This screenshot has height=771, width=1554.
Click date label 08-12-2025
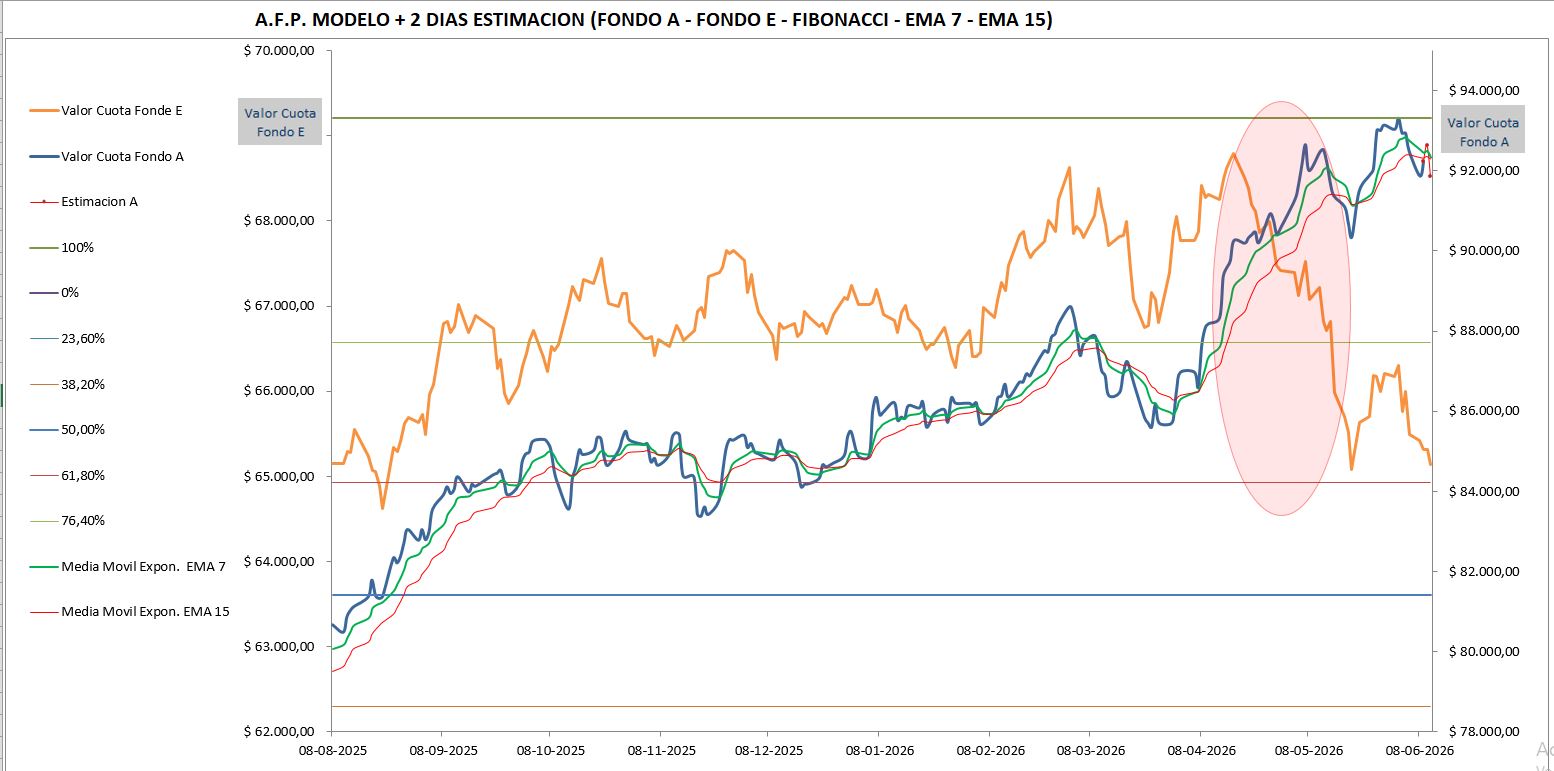tap(769, 750)
